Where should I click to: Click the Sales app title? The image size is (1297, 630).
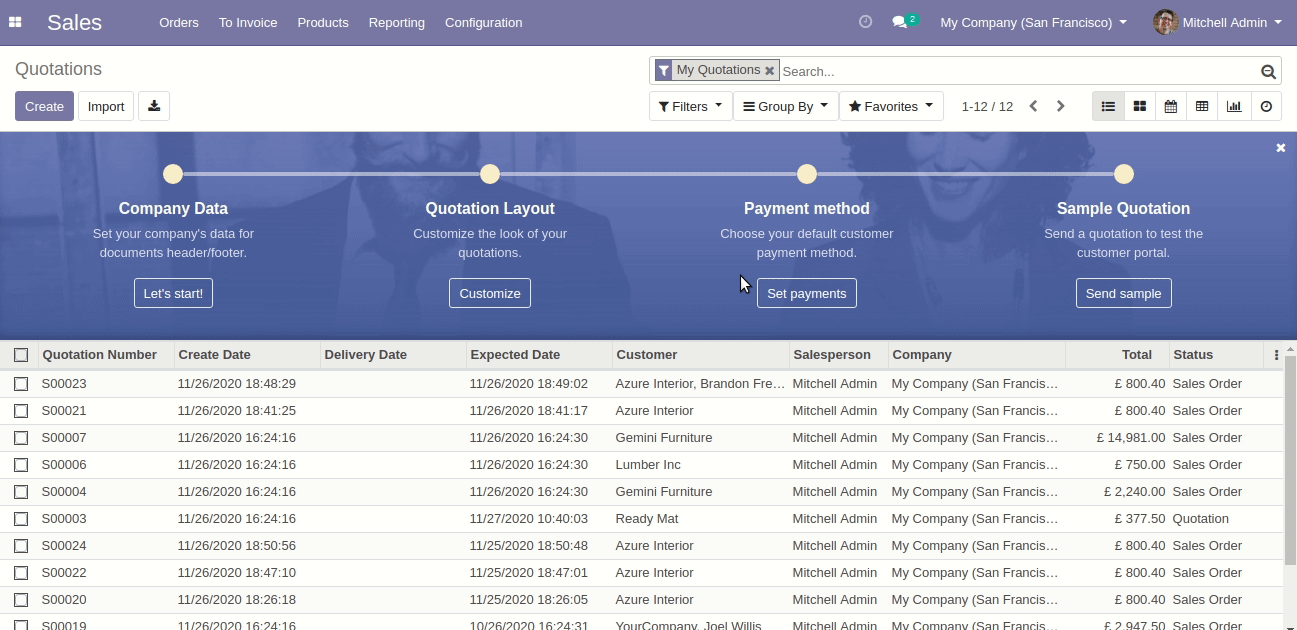[74, 22]
